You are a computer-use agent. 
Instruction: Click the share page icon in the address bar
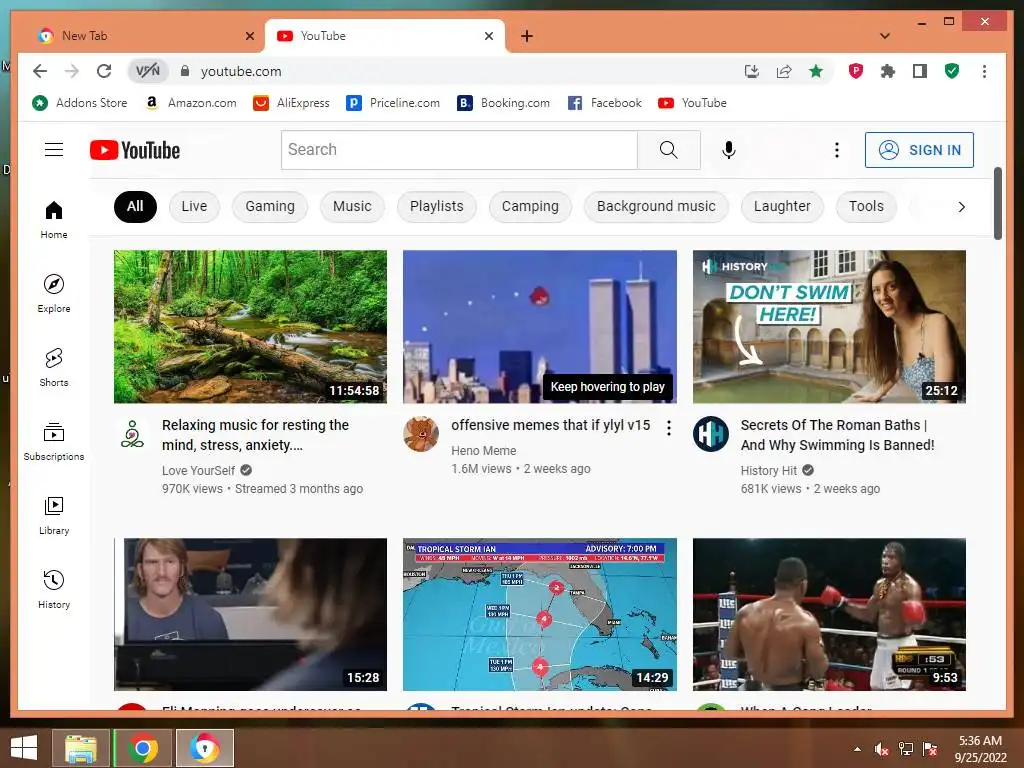784,71
